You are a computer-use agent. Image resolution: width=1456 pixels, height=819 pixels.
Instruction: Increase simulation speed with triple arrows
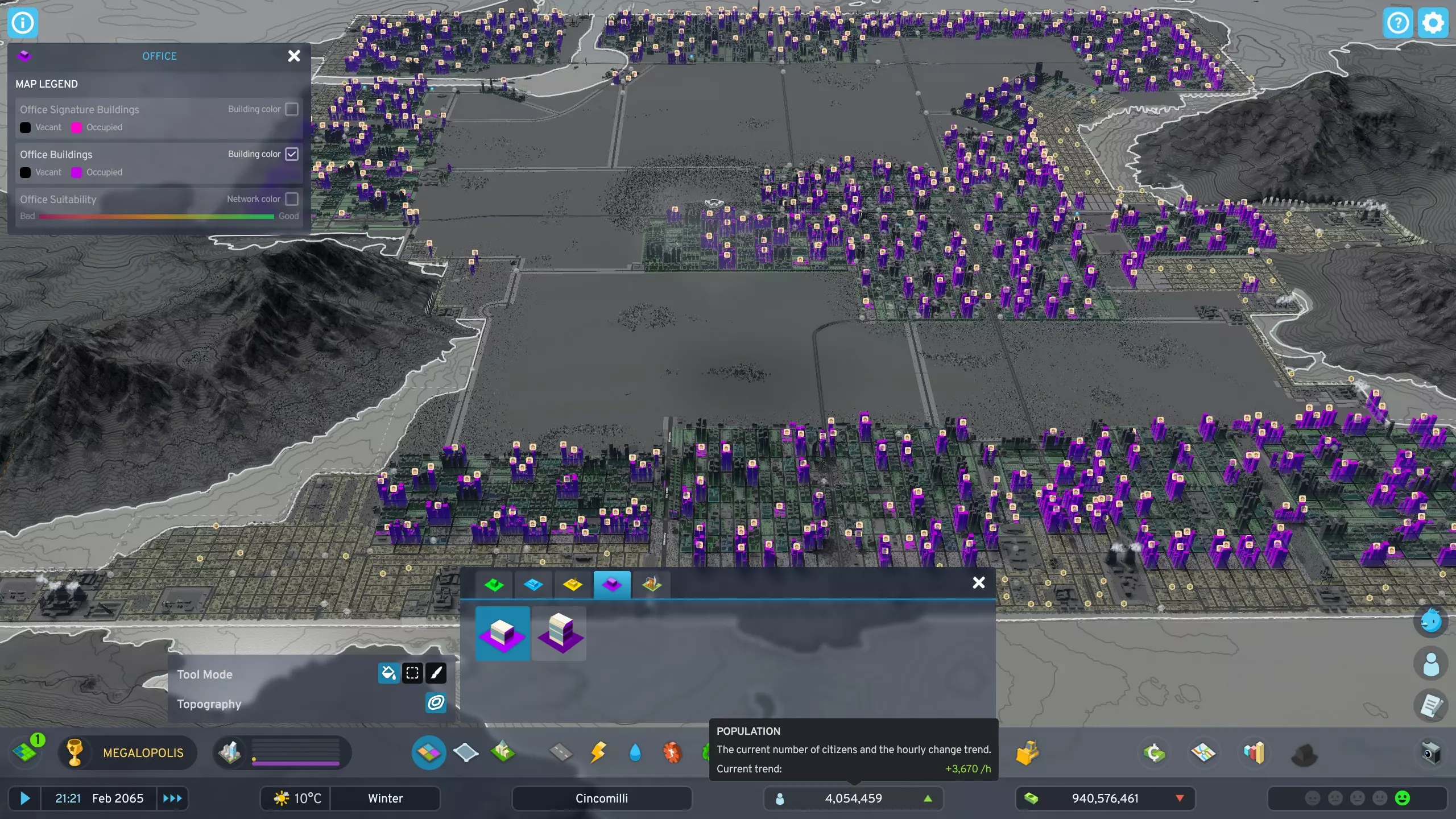[172, 798]
